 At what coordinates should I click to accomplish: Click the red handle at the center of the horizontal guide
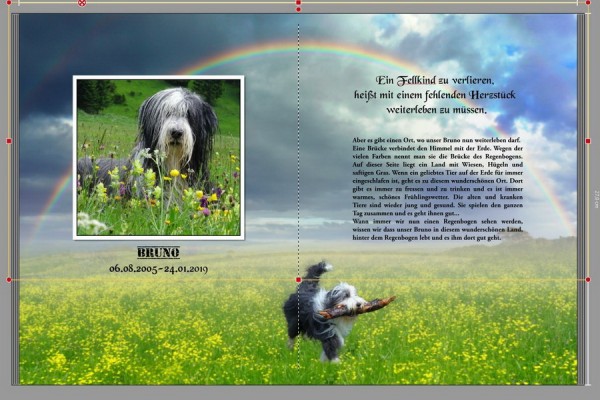pos(298,280)
